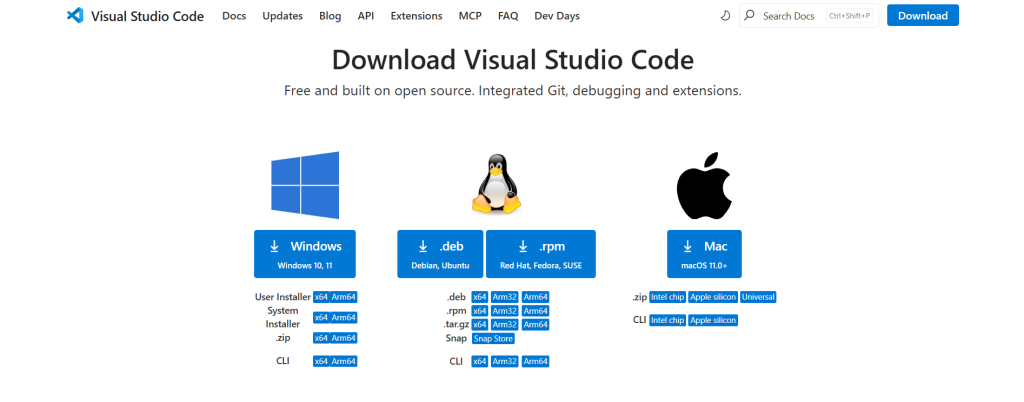Screen dimensions: 1024x402
Task: Click the Search Docs input field
Action: pyautogui.click(x=790, y=16)
